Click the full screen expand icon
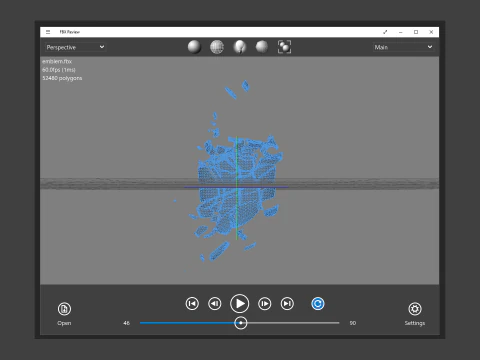 pyautogui.click(x=385, y=32)
